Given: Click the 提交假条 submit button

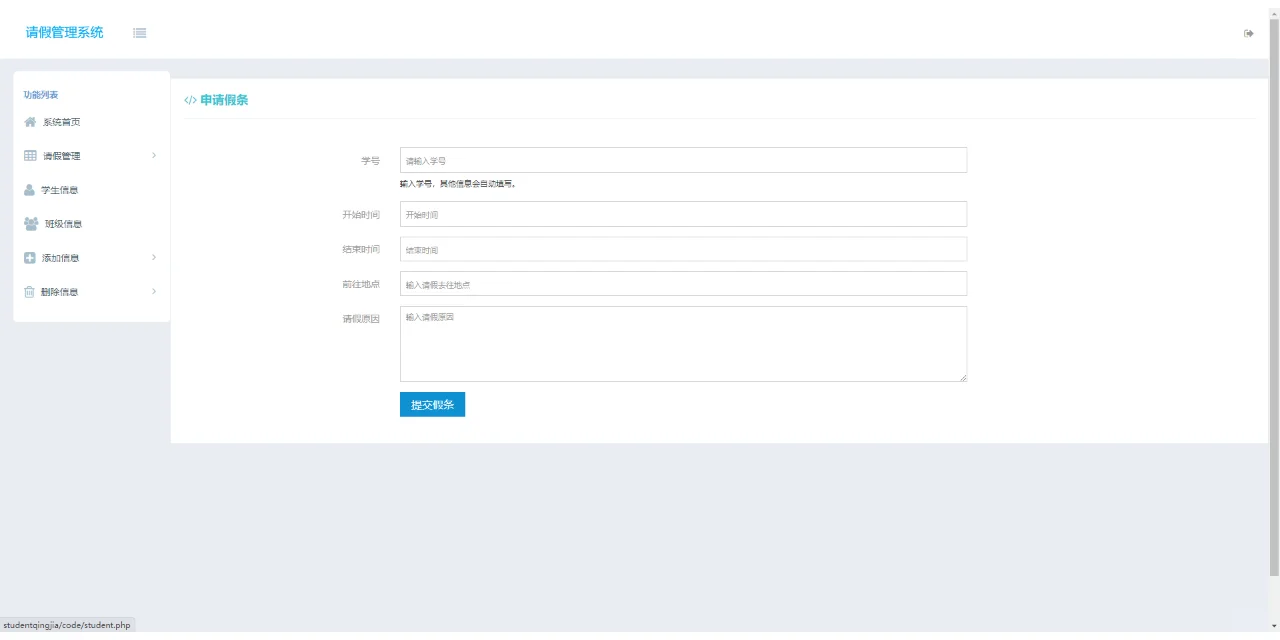Looking at the screenshot, I should [x=432, y=404].
